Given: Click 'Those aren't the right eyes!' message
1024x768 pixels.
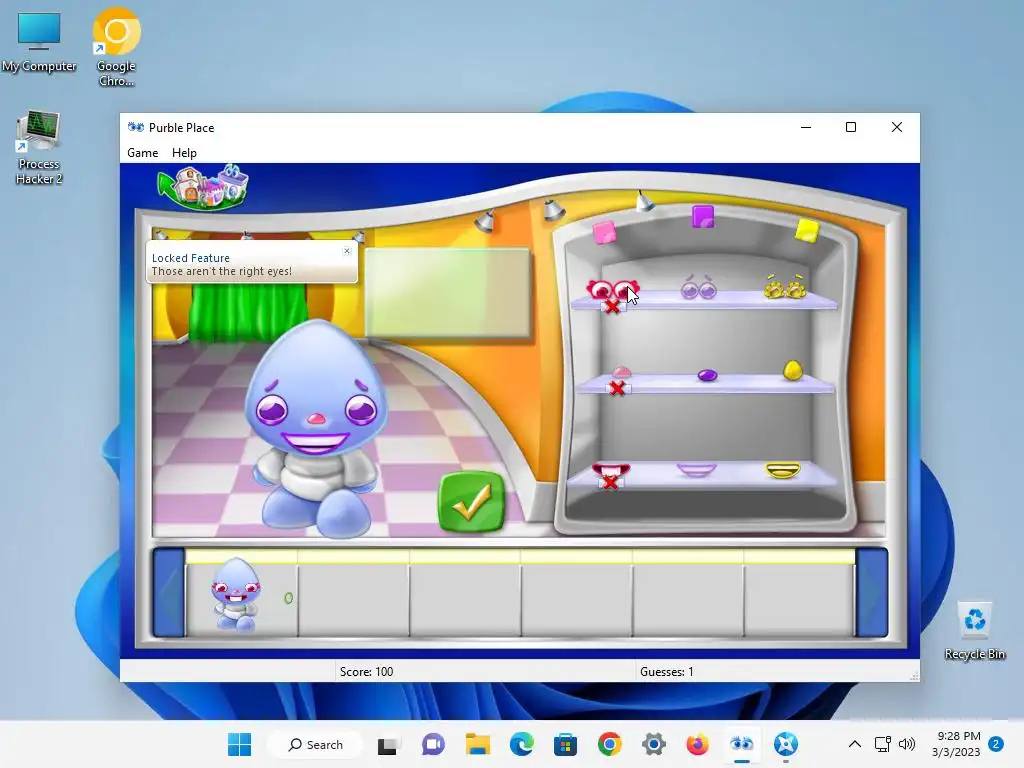Looking at the screenshot, I should (221, 271).
